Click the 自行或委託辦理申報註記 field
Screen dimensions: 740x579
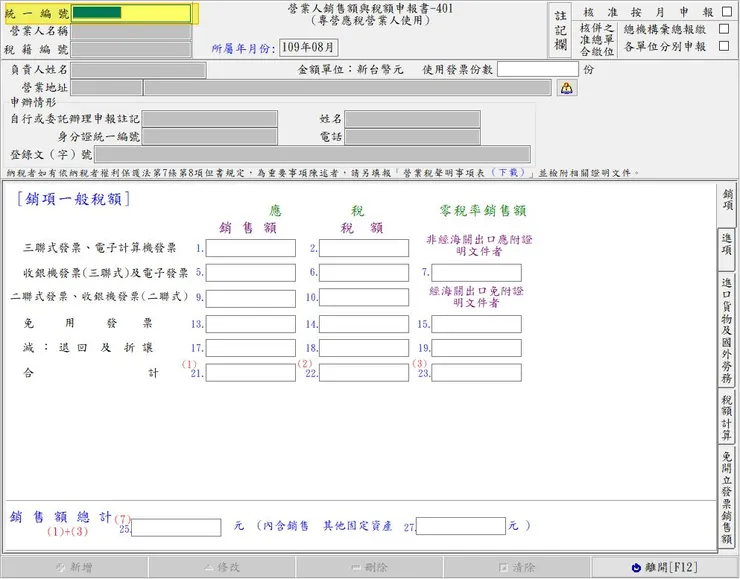pyautogui.click(x=210, y=119)
